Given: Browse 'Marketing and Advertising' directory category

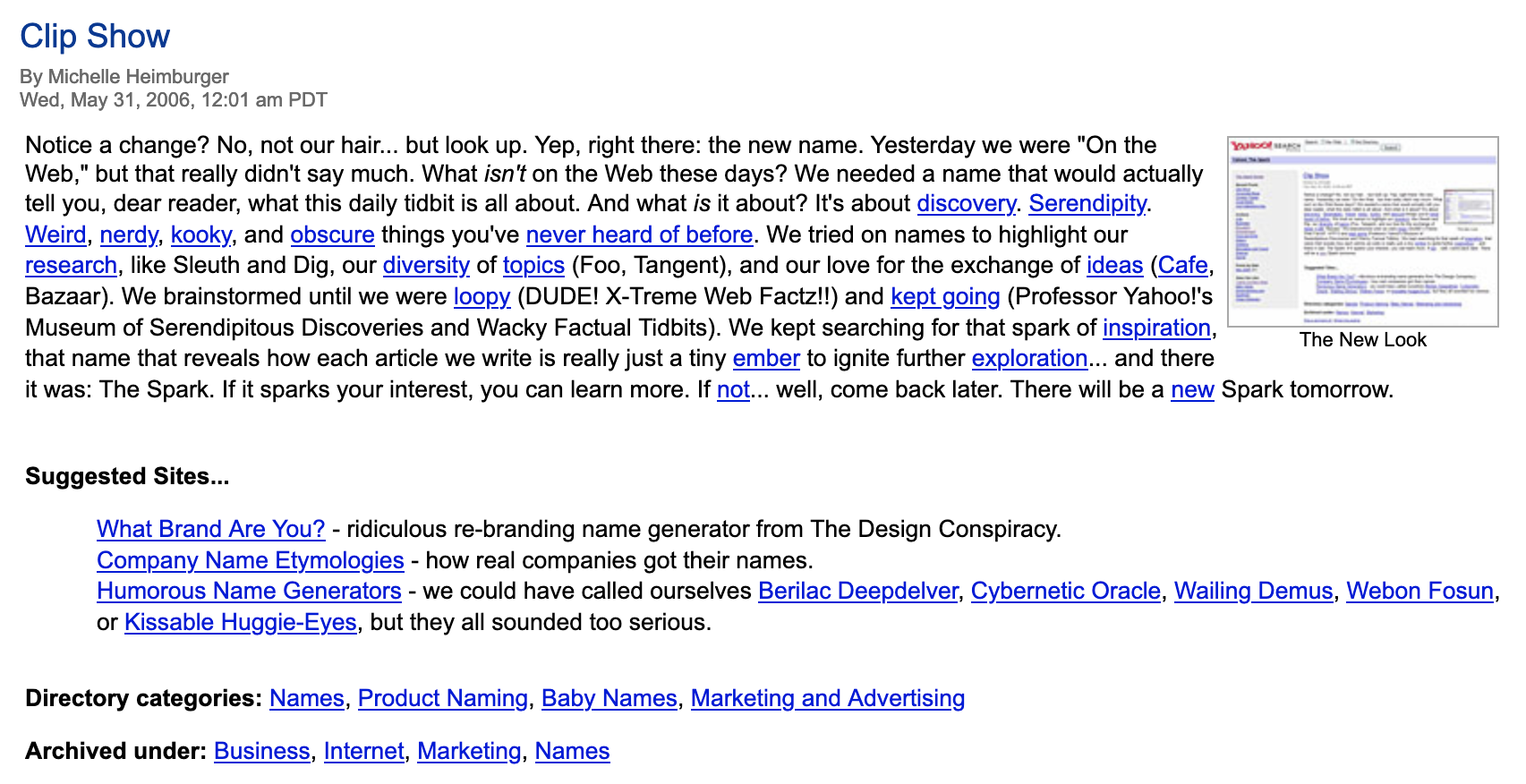Looking at the screenshot, I should tap(827, 698).
